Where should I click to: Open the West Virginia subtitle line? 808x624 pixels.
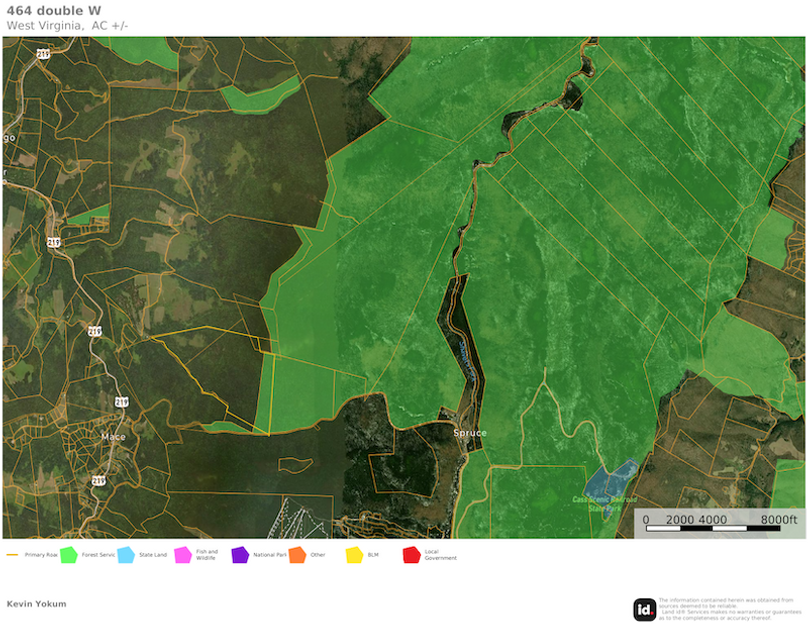point(66,27)
